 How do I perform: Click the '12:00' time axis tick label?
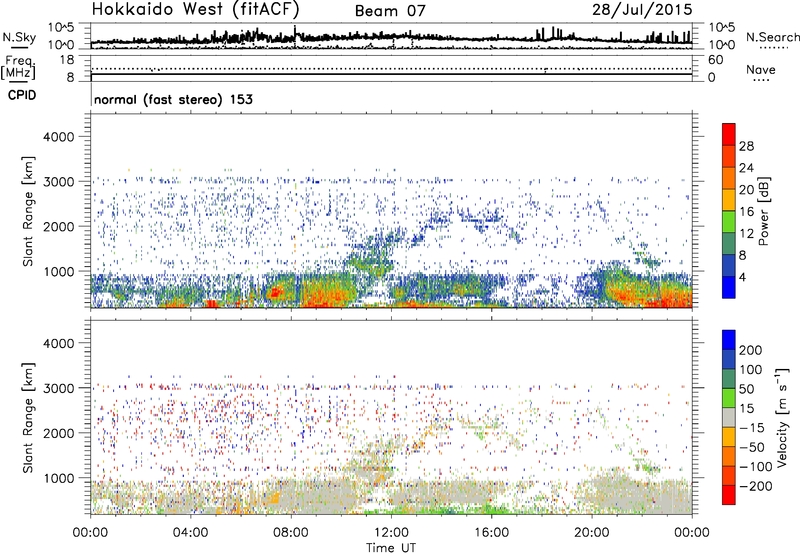tap(391, 533)
